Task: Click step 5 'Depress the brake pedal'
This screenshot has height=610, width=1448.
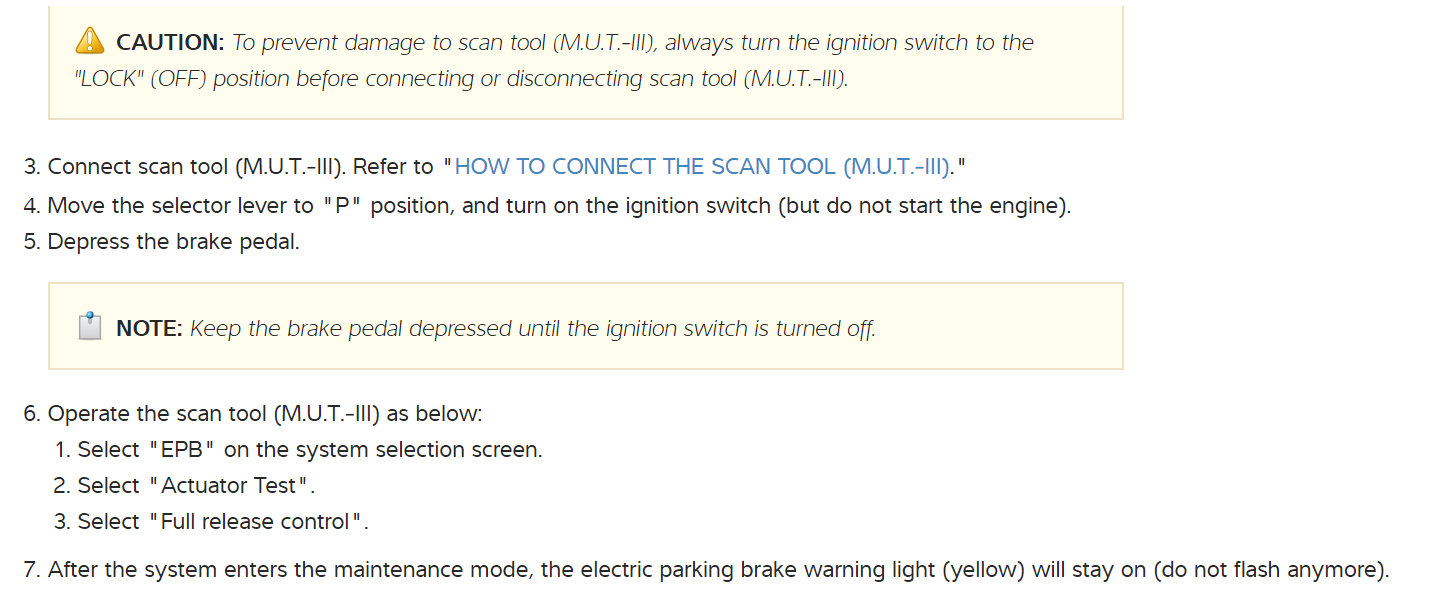Action: tap(173, 242)
